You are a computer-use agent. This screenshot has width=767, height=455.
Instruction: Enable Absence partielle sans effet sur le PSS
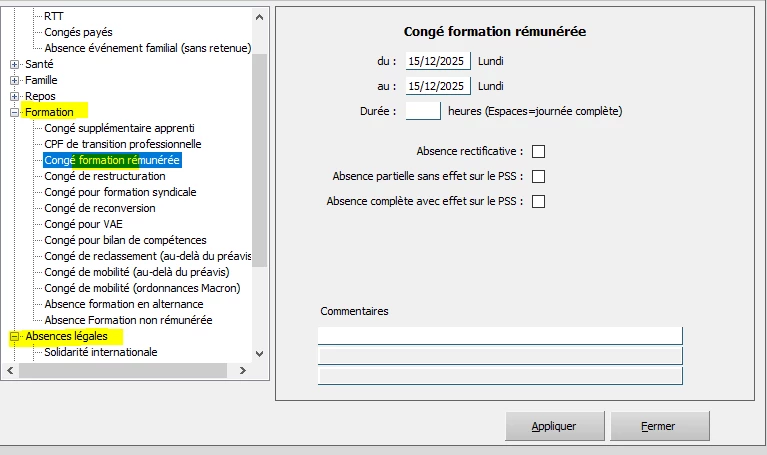coord(539,176)
